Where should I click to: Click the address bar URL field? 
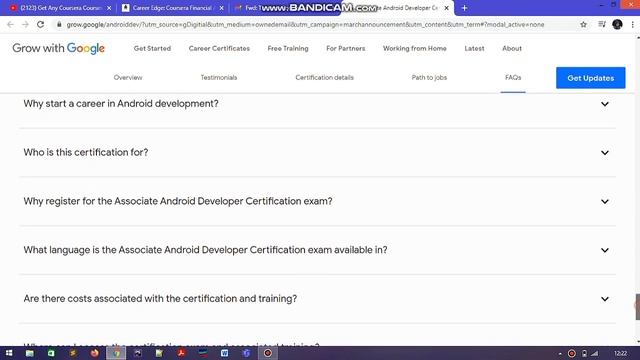305,24
